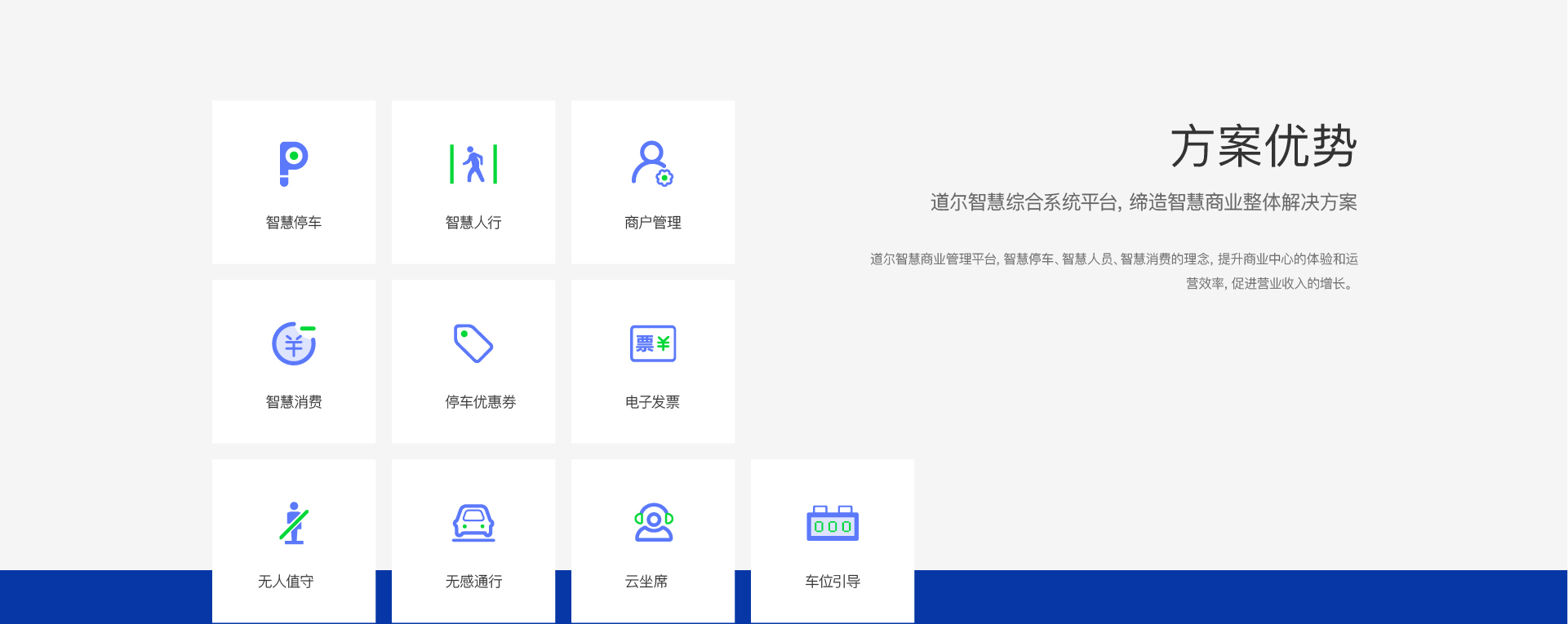Select the 无人值守 label

point(286,582)
